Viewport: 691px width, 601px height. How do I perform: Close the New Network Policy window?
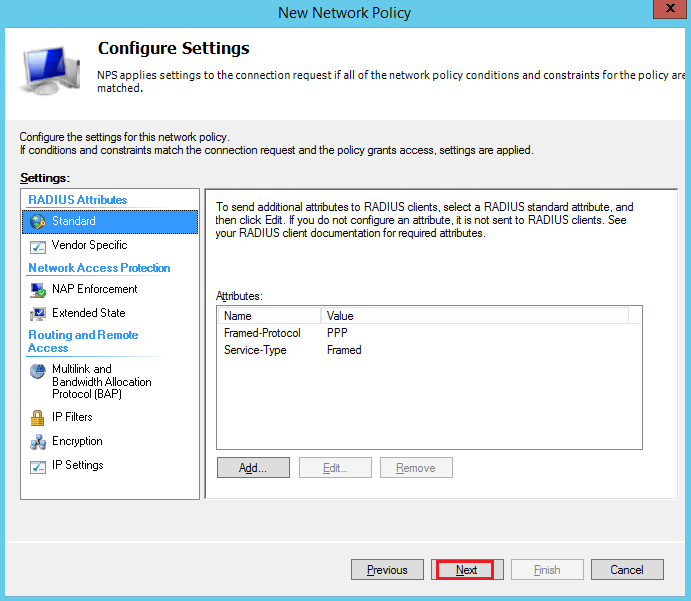point(669,8)
